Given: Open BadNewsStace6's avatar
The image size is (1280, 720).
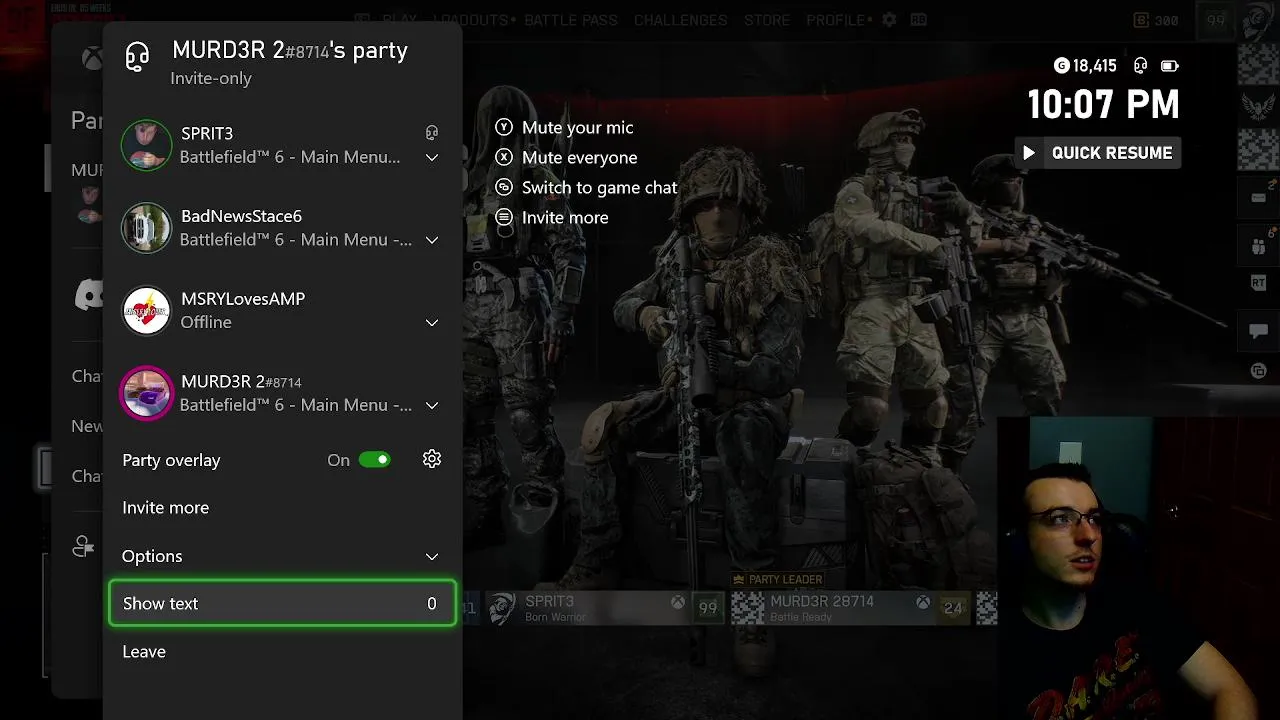Looking at the screenshot, I should tap(146, 228).
